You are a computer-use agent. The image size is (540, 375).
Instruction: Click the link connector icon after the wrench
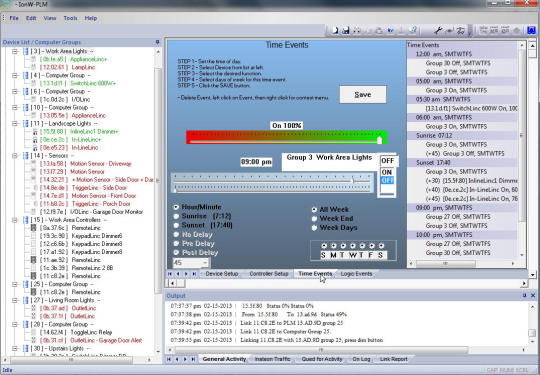click(449, 31)
